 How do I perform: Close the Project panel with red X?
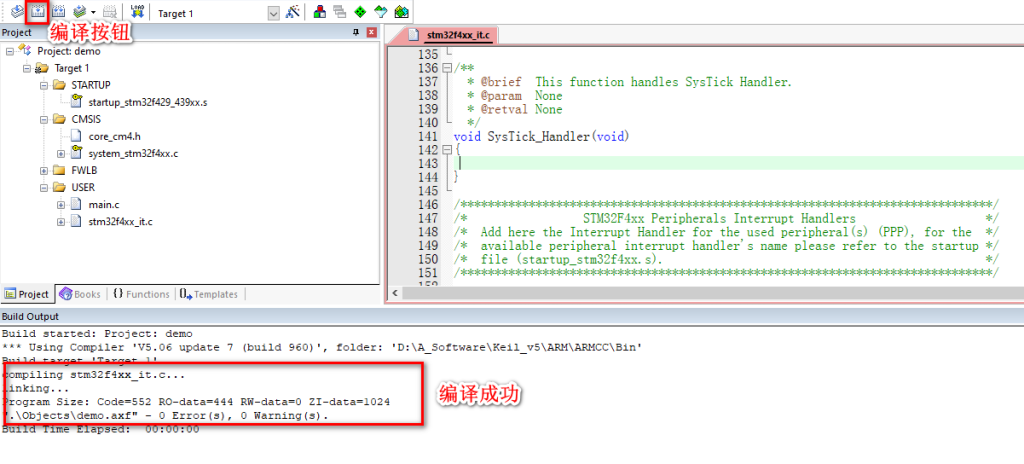click(371, 32)
